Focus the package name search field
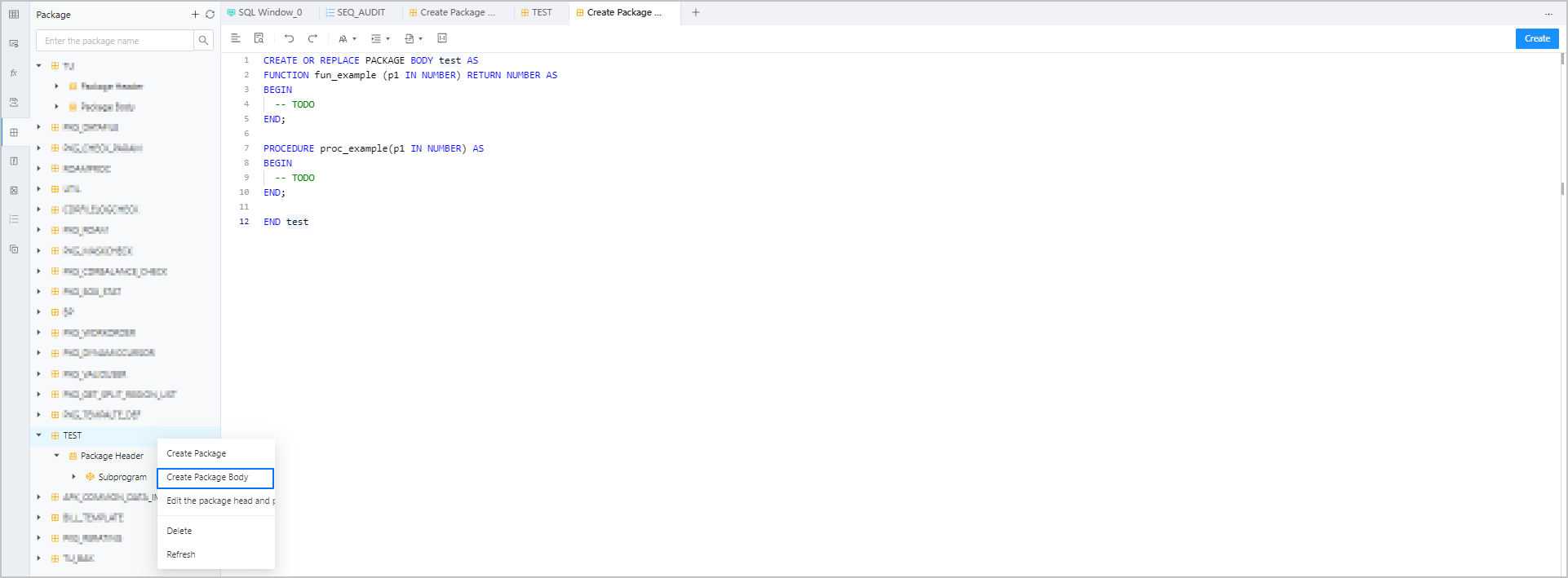 [x=115, y=41]
